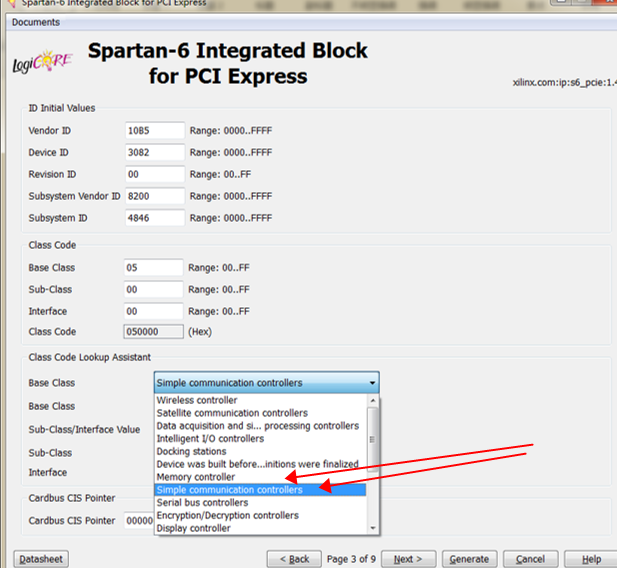Click the read-only Class Code hex field
The height and width of the screenshot is (568, 617).
(x=153, y=331)
